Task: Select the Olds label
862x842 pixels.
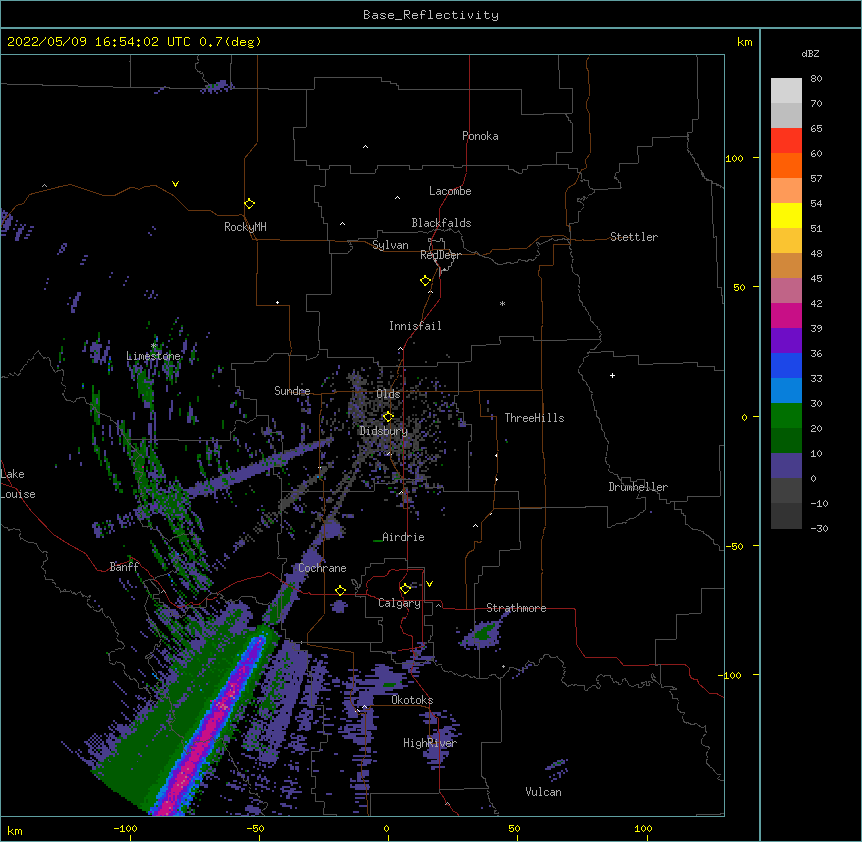Action: (388, 394)
